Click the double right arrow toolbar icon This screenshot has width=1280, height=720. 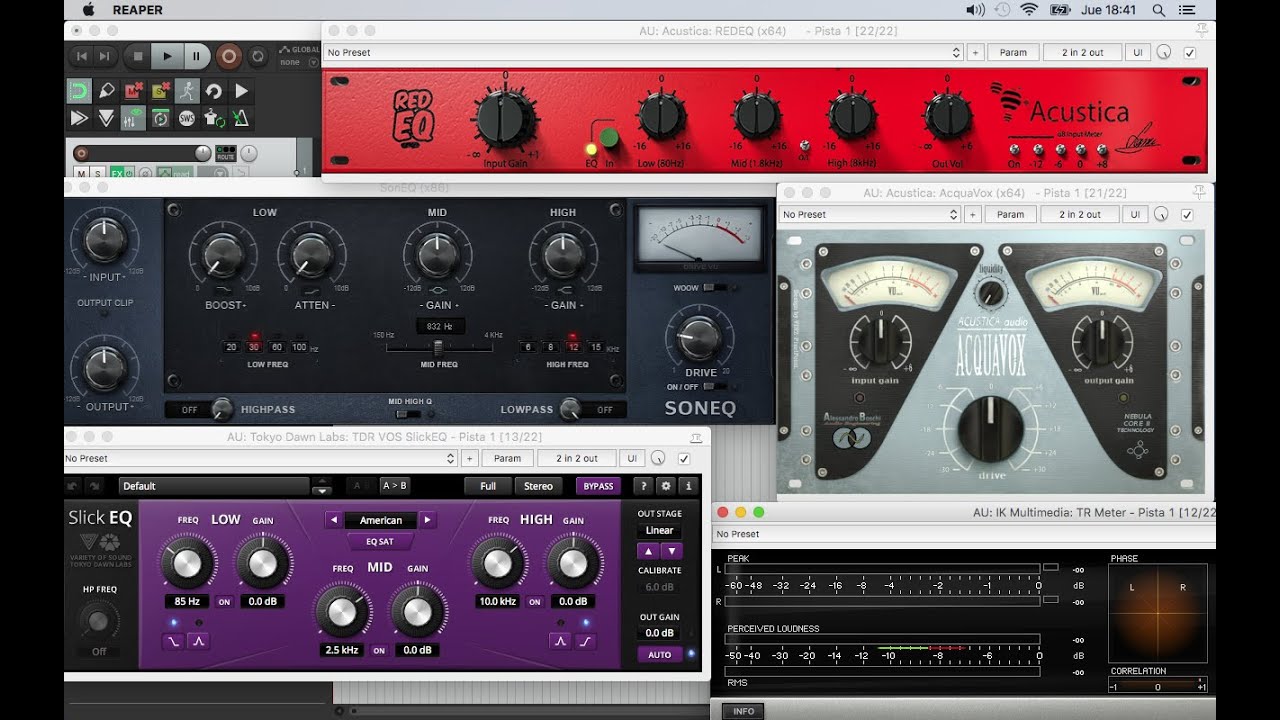(x=79, y=118)
